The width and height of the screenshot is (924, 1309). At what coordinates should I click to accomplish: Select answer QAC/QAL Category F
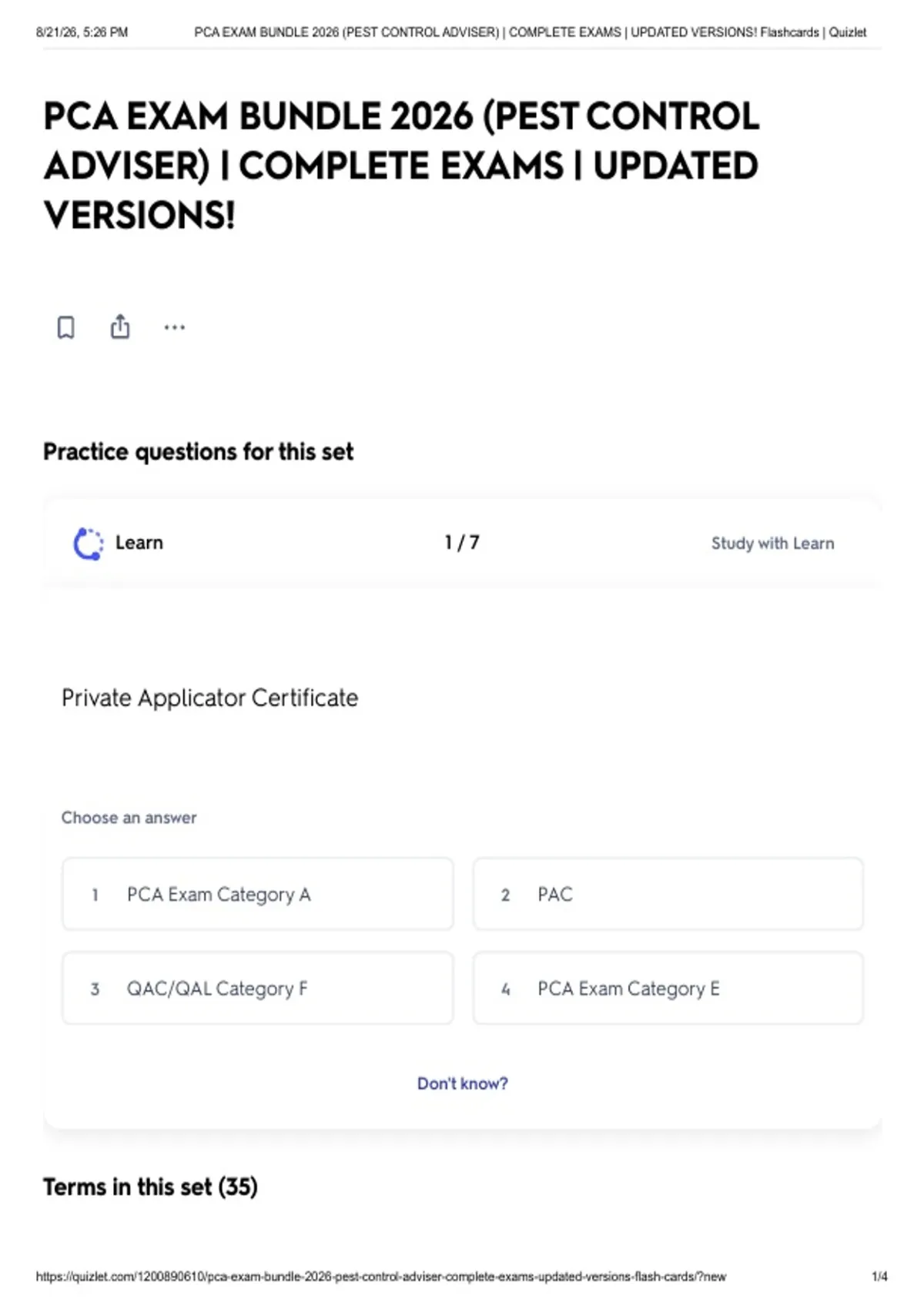pos(258,988)
